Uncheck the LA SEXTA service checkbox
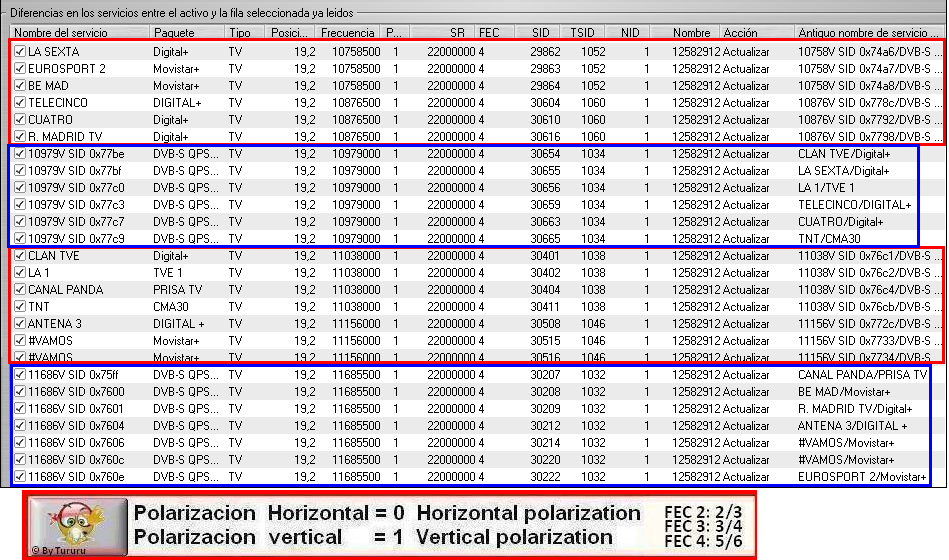 20,52
